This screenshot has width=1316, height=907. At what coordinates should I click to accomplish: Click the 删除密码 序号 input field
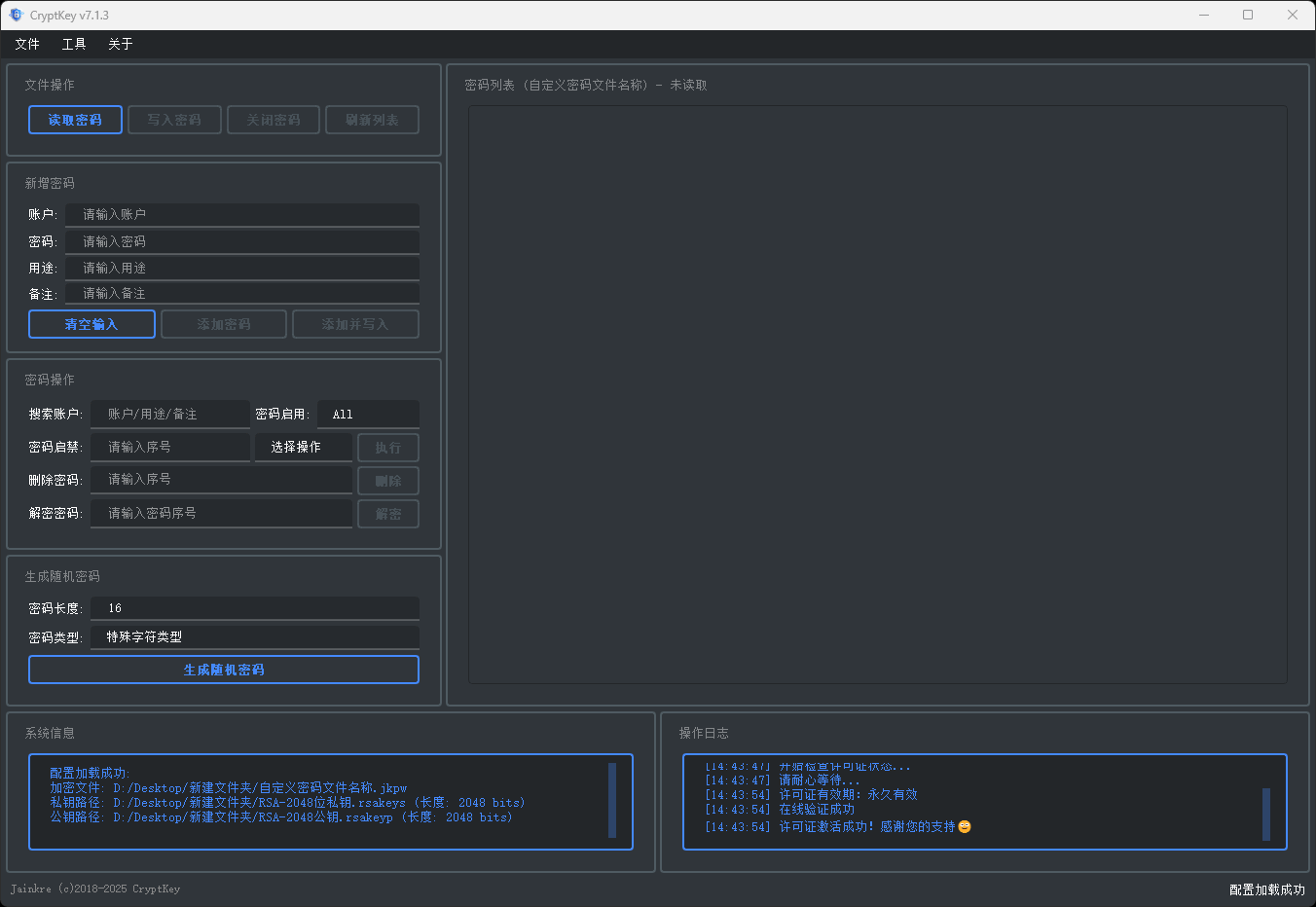pos(221,479)
